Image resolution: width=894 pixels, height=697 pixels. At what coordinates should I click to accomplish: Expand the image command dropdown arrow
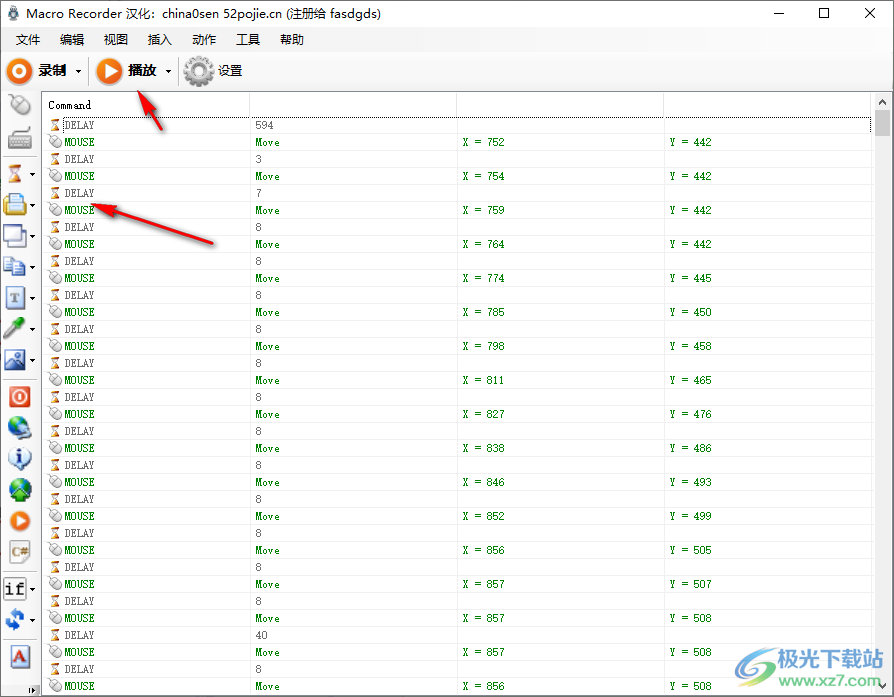point(32,360)
